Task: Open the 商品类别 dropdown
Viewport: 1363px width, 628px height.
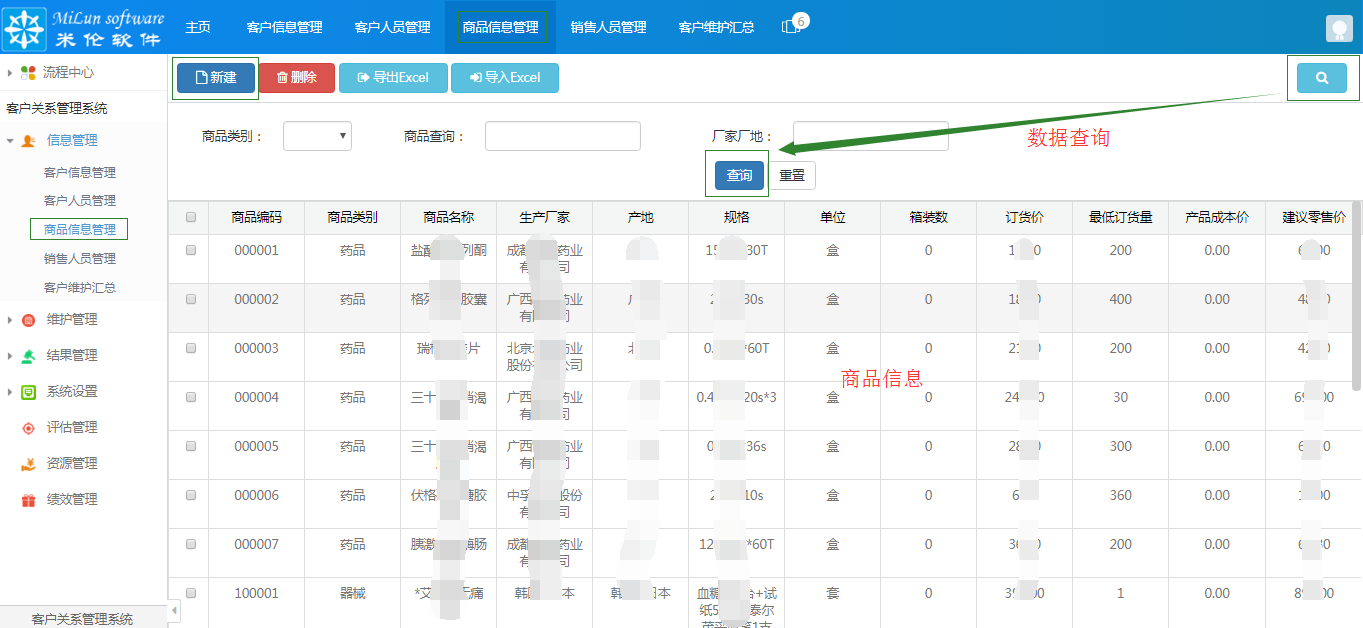Action: pyautogui.click(x=317, y=135)
